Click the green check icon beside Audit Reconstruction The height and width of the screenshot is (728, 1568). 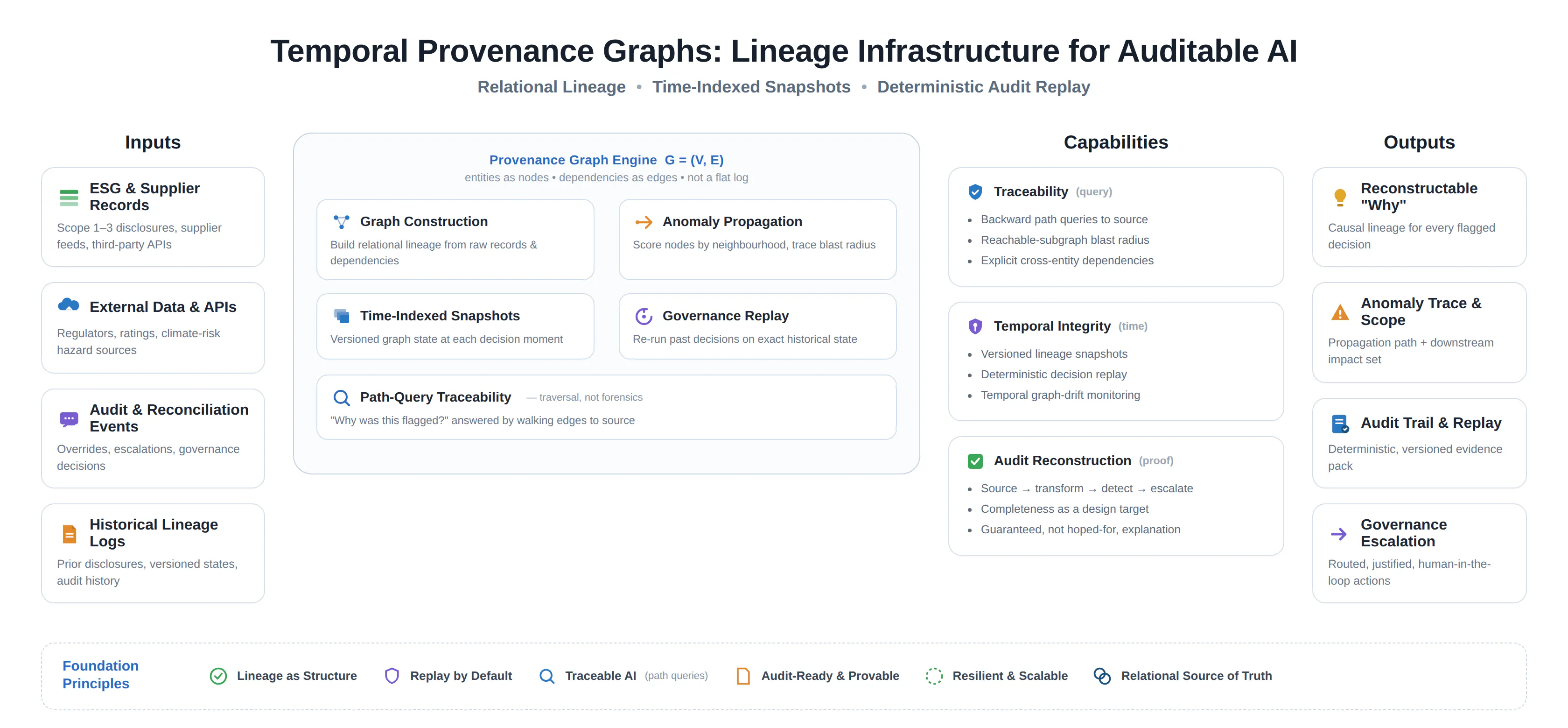[x=975, y=461]
